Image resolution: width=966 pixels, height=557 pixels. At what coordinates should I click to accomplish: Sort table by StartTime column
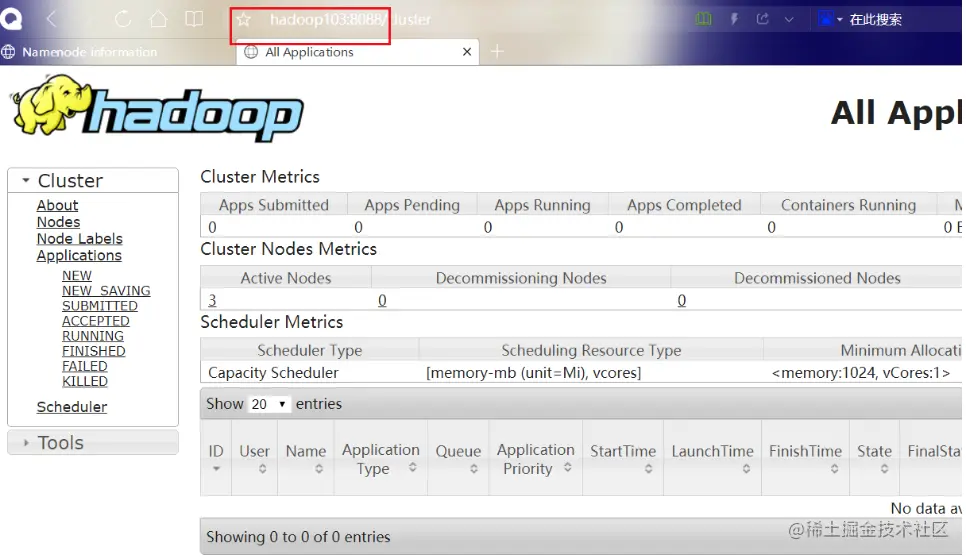click(623, 458)
